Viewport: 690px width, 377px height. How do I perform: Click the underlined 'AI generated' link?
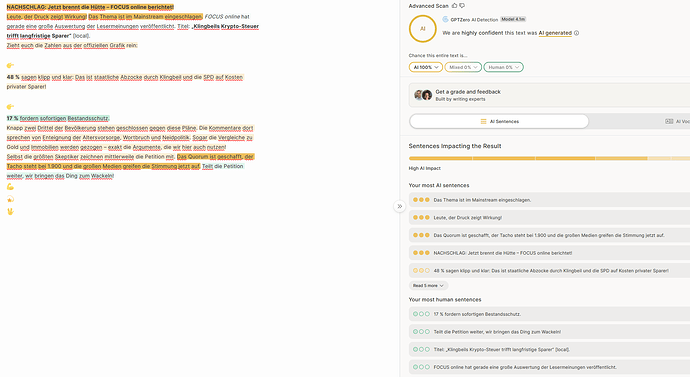555,33
